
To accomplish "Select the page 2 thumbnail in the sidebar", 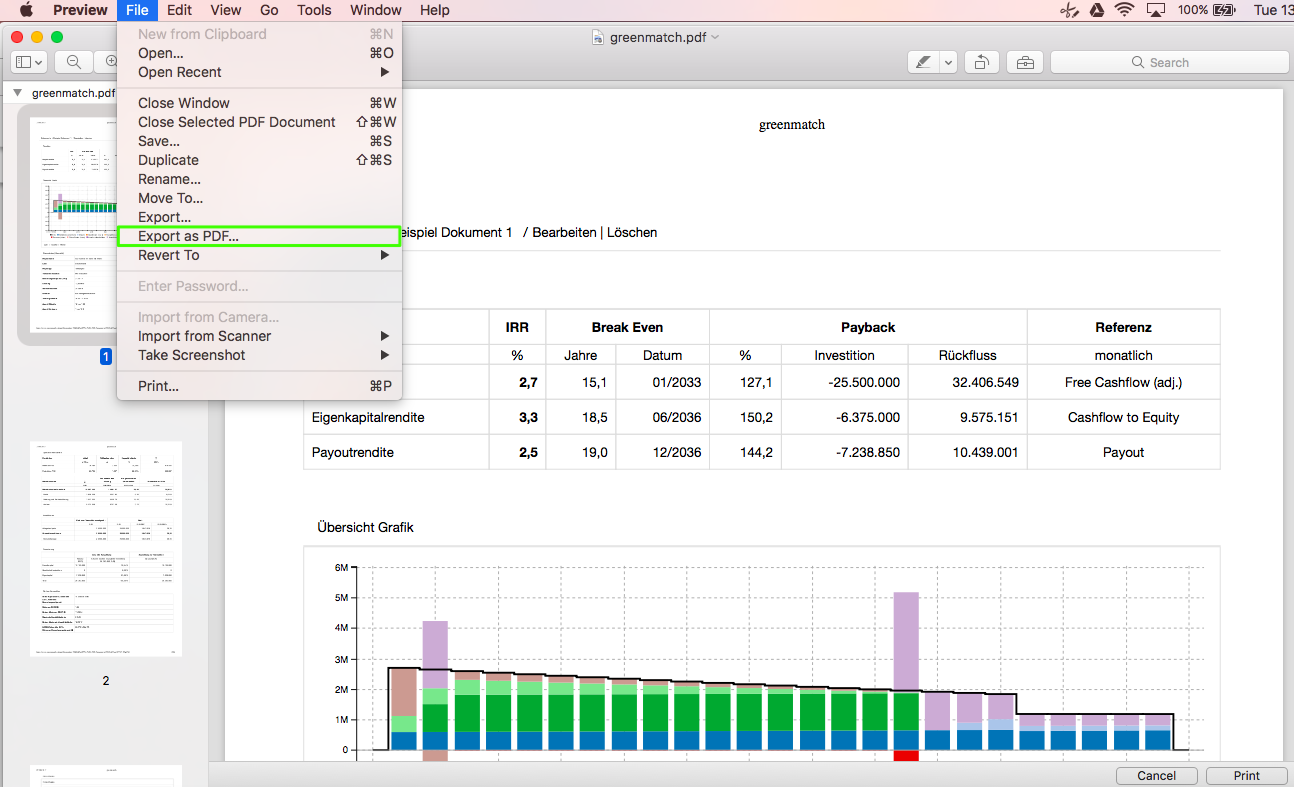I will (106, 548).
